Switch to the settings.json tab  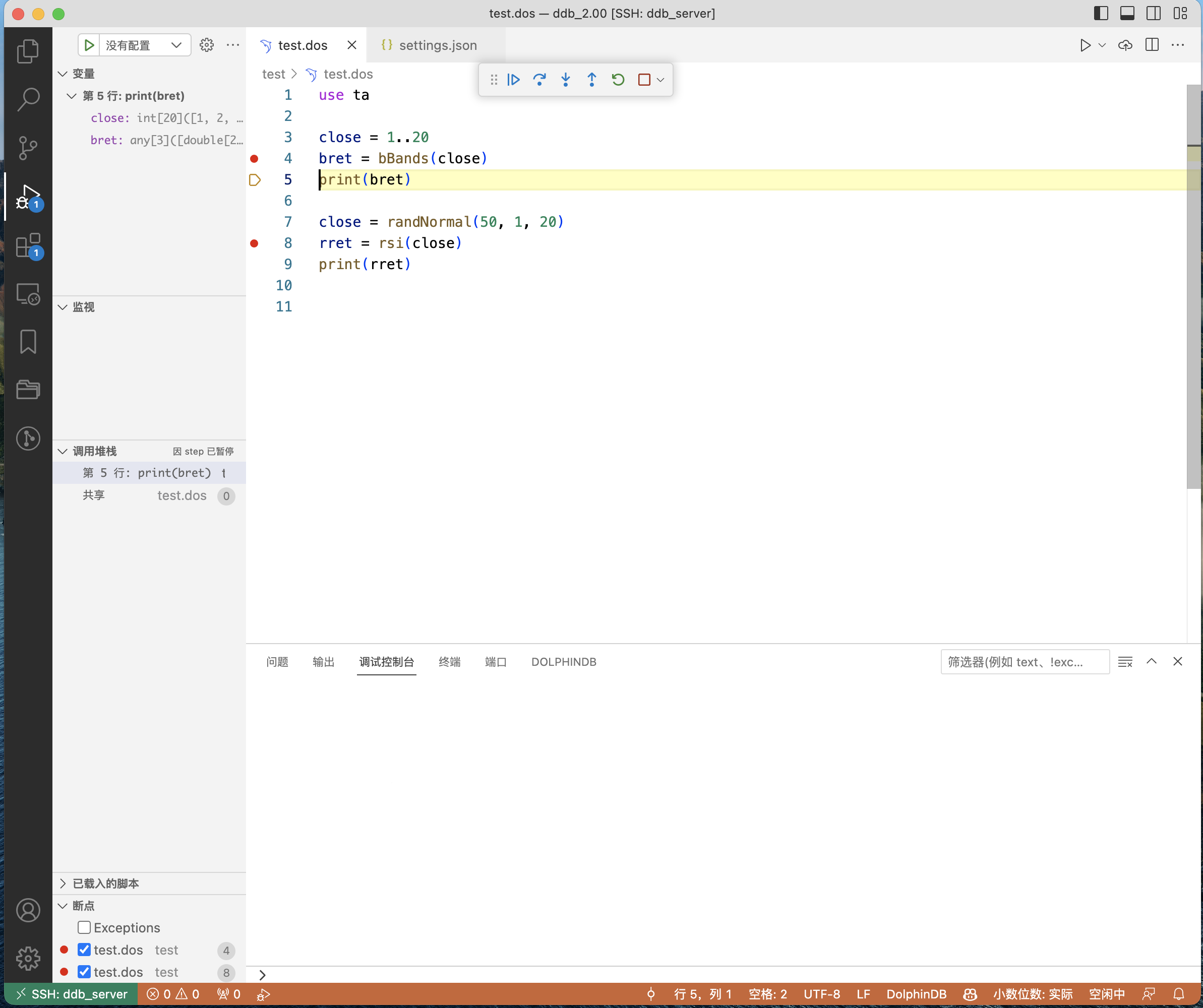tap(437, 45)
